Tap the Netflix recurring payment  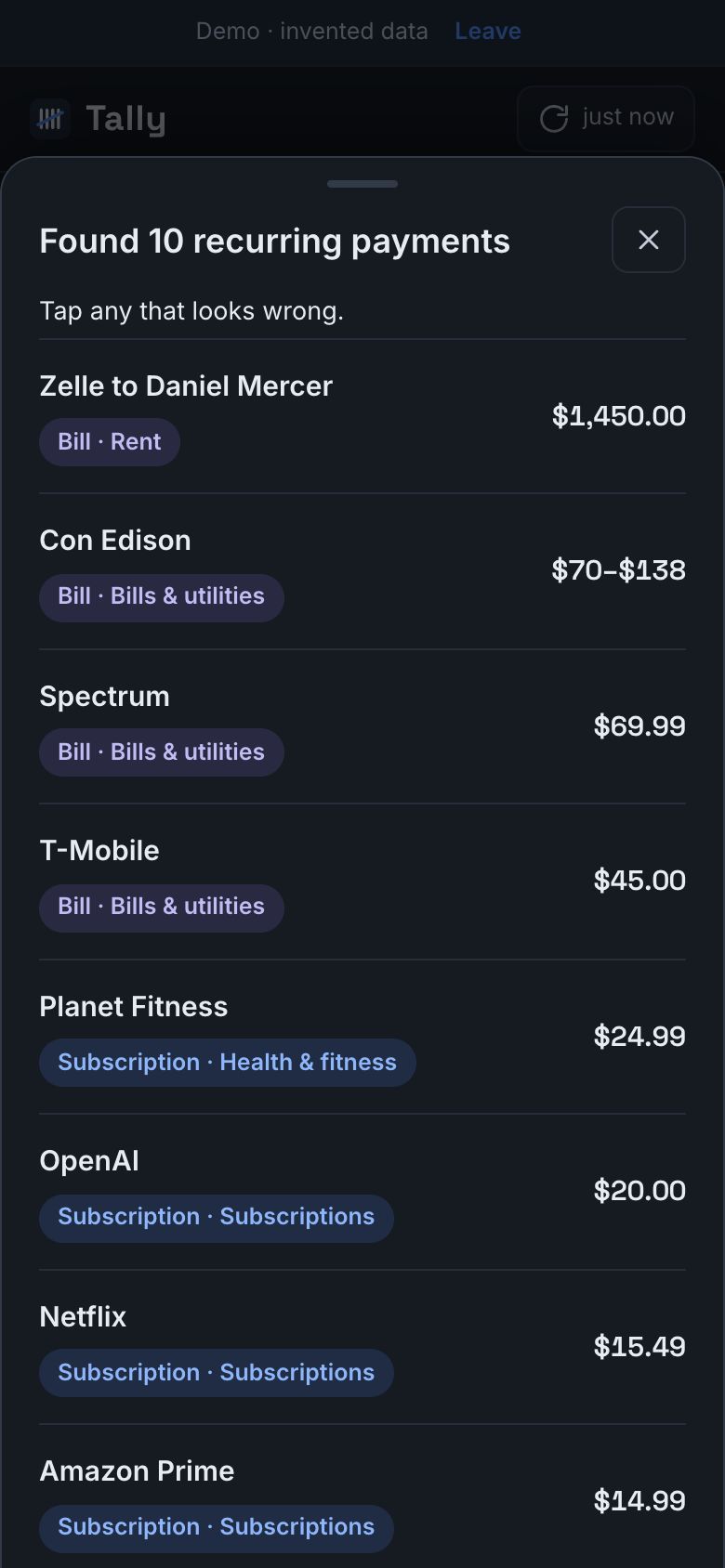[x=362, y=1347]
